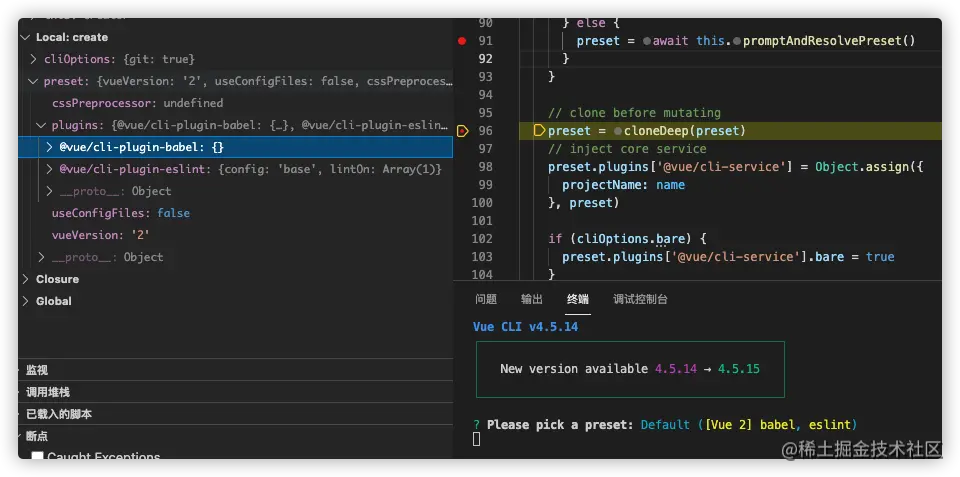Click the inline breakpoint marker before cloneDeep
The image size is (960, 477).
click(618, 132)
